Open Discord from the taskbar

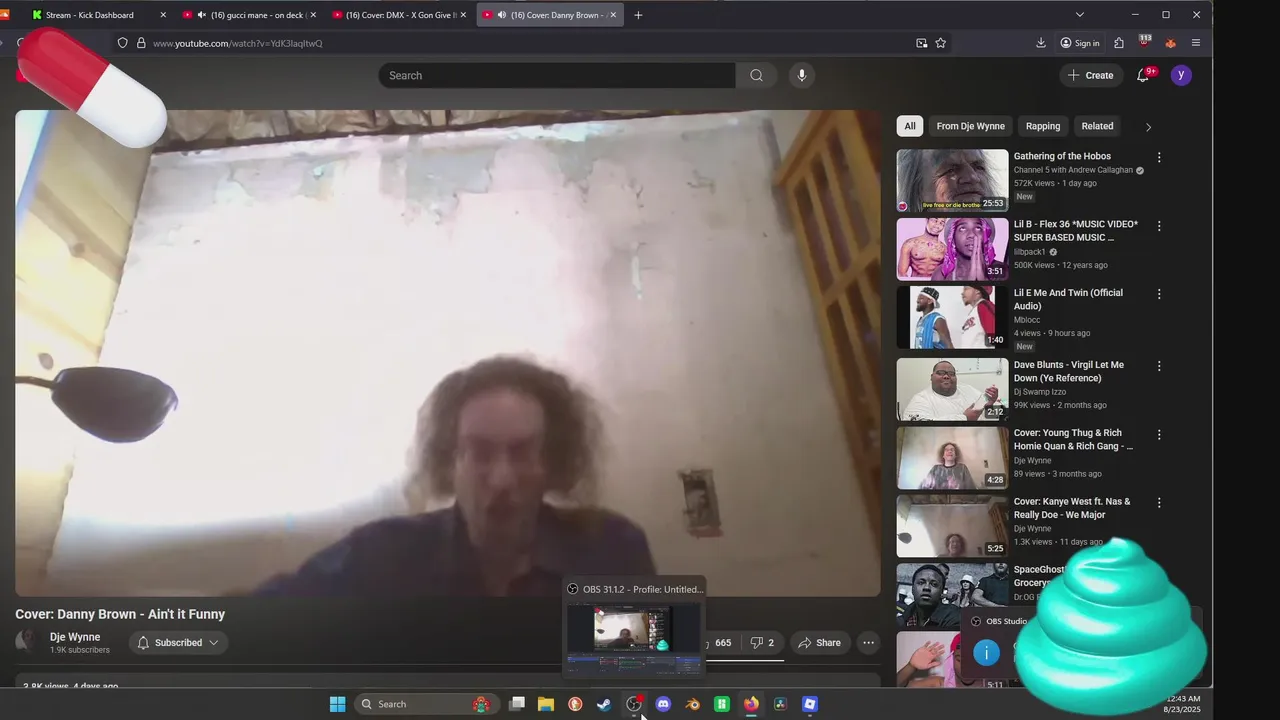(x=663, y=704)
